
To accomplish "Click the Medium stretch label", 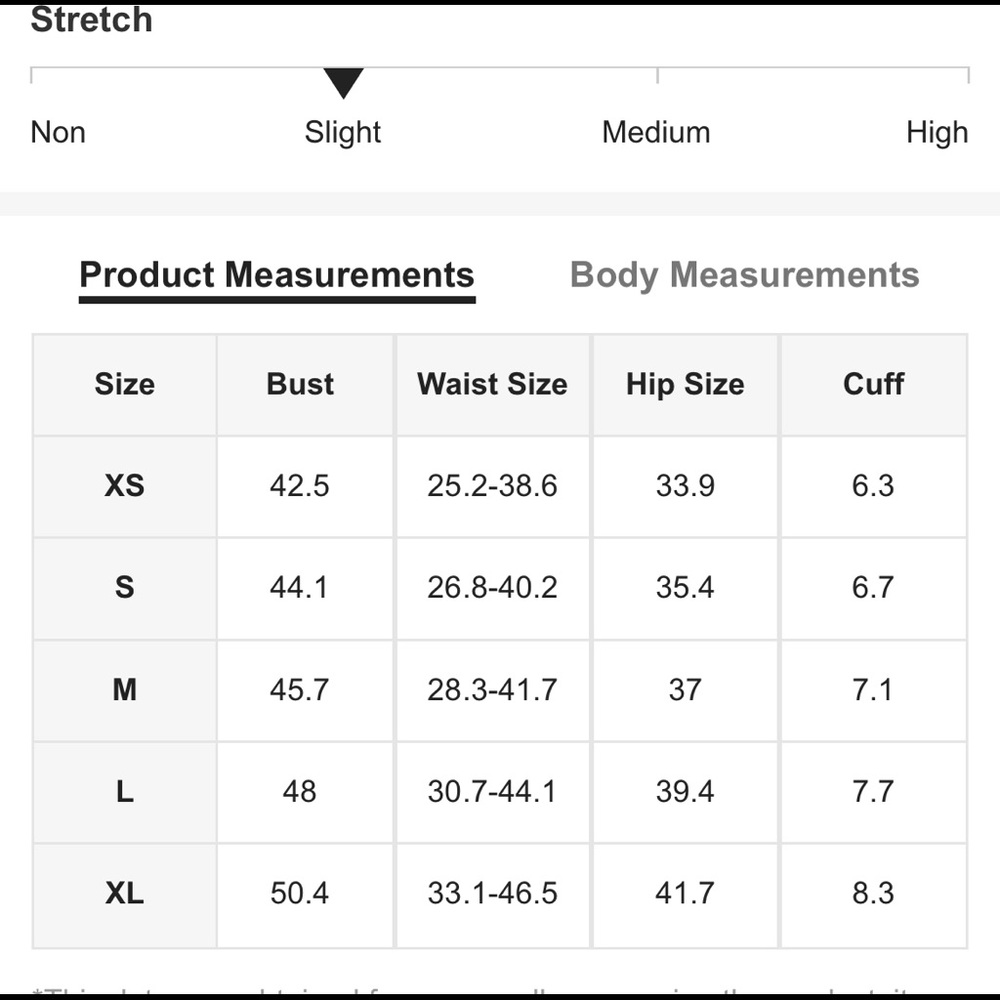I will 656,132.
